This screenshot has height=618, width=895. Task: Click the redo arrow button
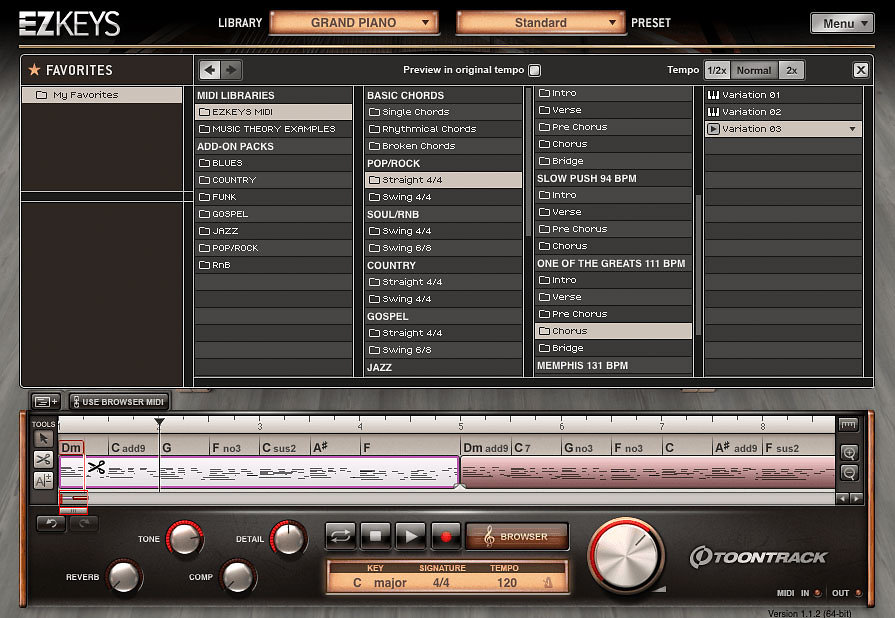(x=84, y=523)
